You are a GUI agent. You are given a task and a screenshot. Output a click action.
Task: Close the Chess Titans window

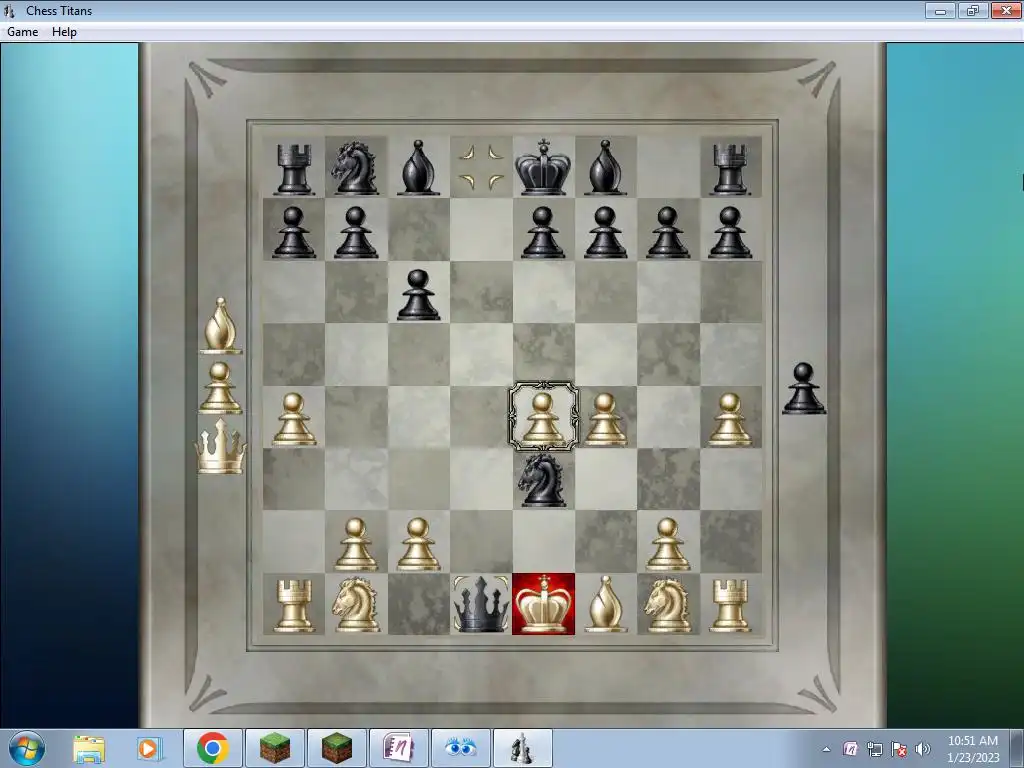[x=1006, y=10]
